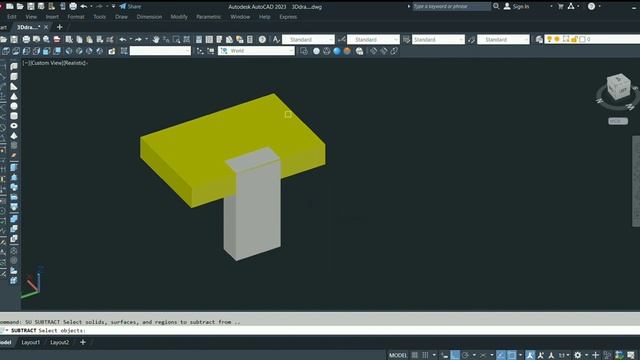
Task: Toggle layer 0 on/off lightbulb
Action: pyautogui.click(x=549, y=39)
